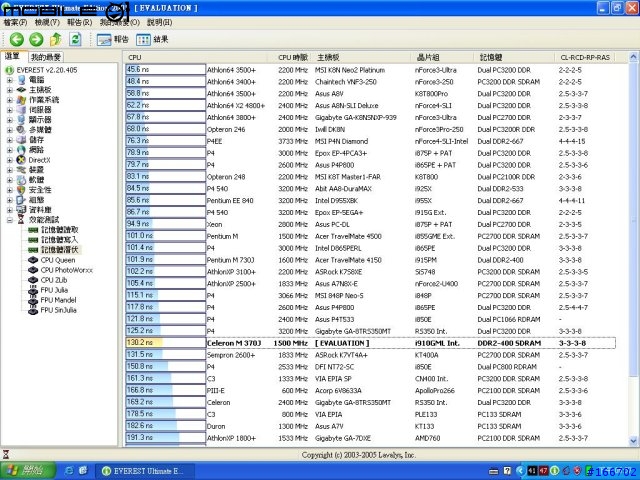The image size is (640, 480).
Task: Open the 結果 results toolbar button
Action: [152, 40]
